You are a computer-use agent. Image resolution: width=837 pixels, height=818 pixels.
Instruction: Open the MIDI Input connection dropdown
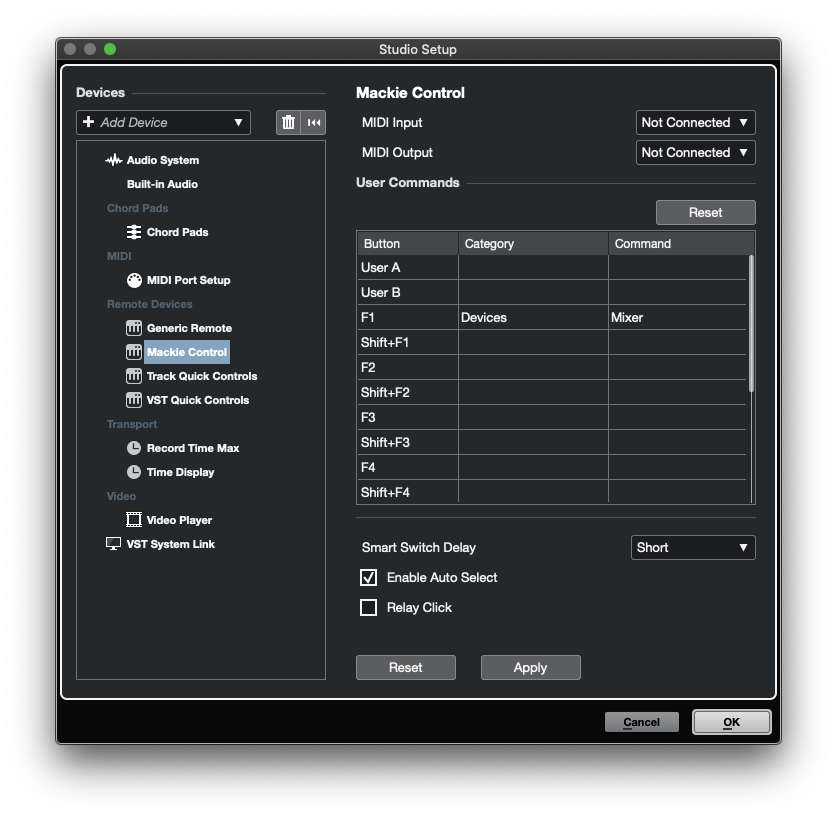(x=695, y=122)
